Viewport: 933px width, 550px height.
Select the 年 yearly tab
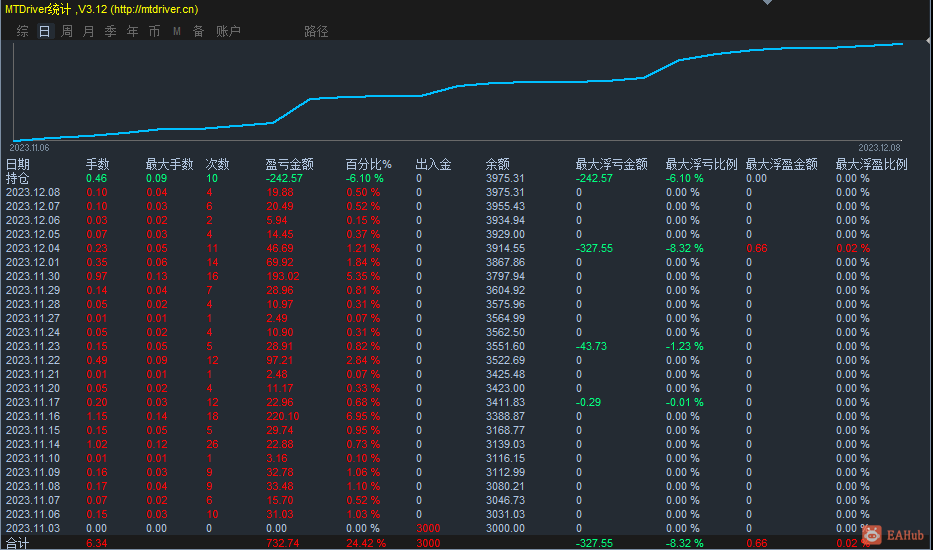pyautogui.click(x=133, y=31)
